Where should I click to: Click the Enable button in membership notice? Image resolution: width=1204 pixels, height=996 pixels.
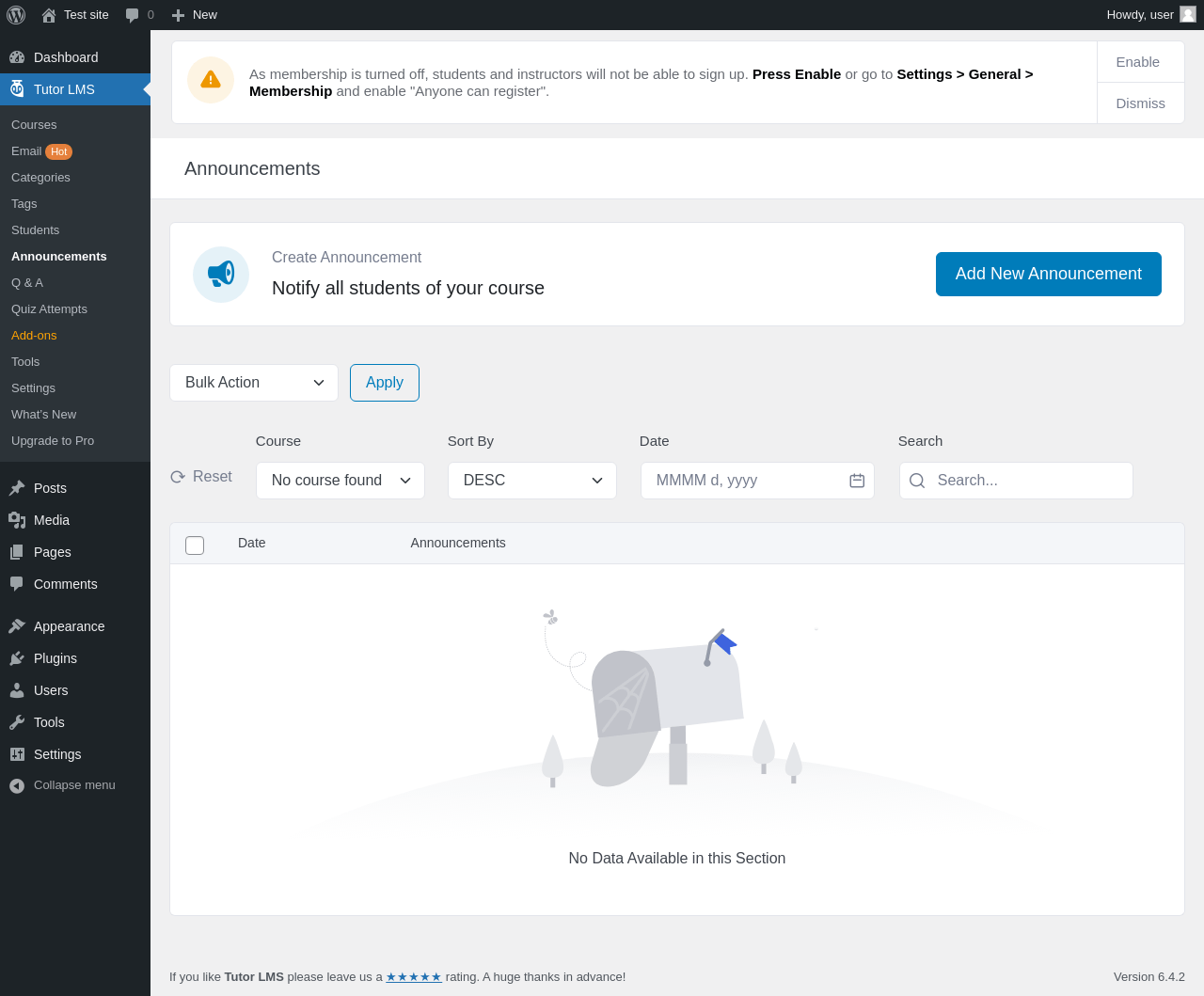[1137, 62]
